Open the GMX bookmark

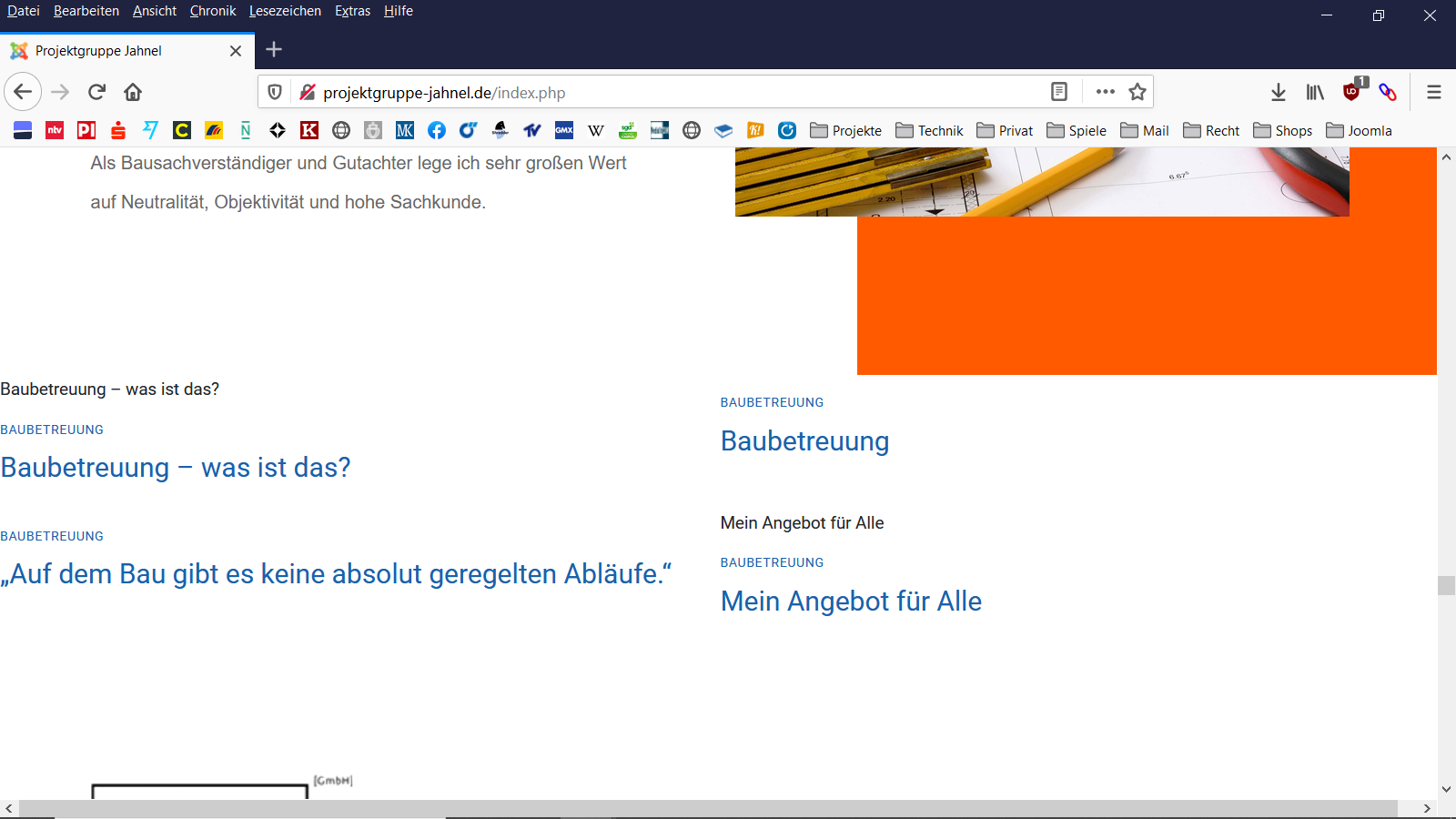[x=564, y=130]
